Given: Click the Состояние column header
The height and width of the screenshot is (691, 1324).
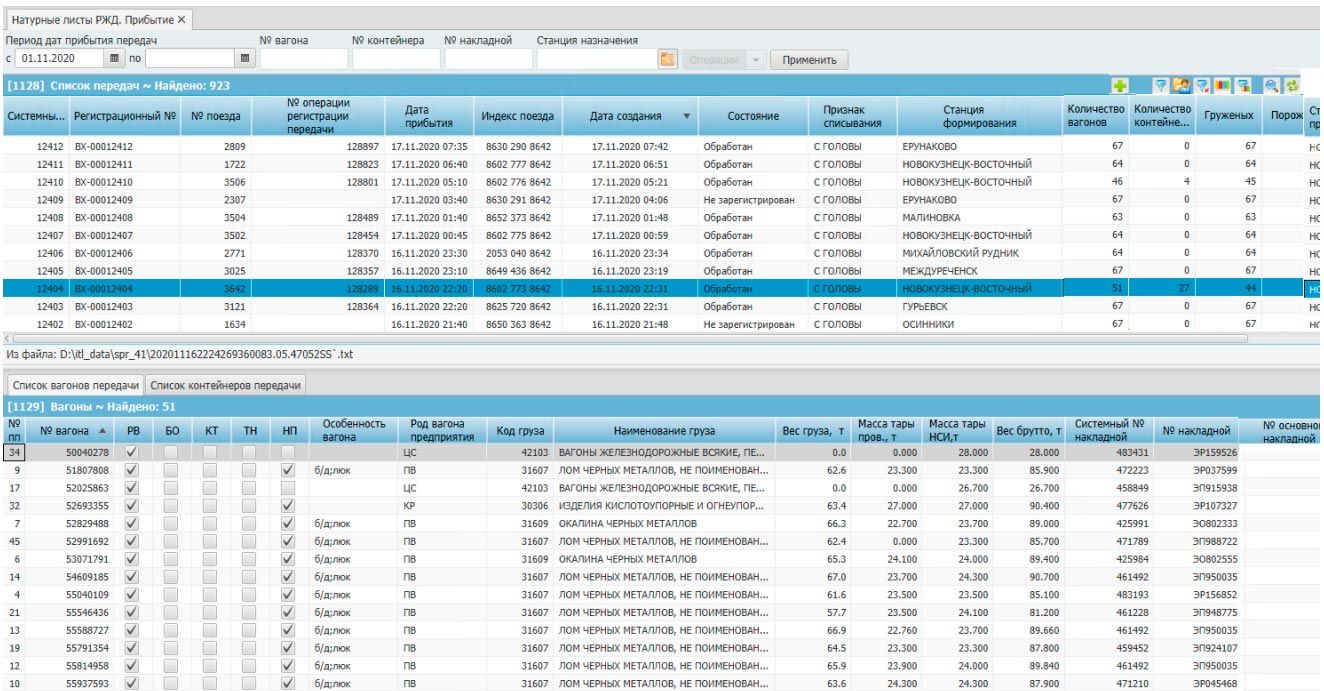Looking at the screenshot, I should pyautogui.click(x=753, y=116).
